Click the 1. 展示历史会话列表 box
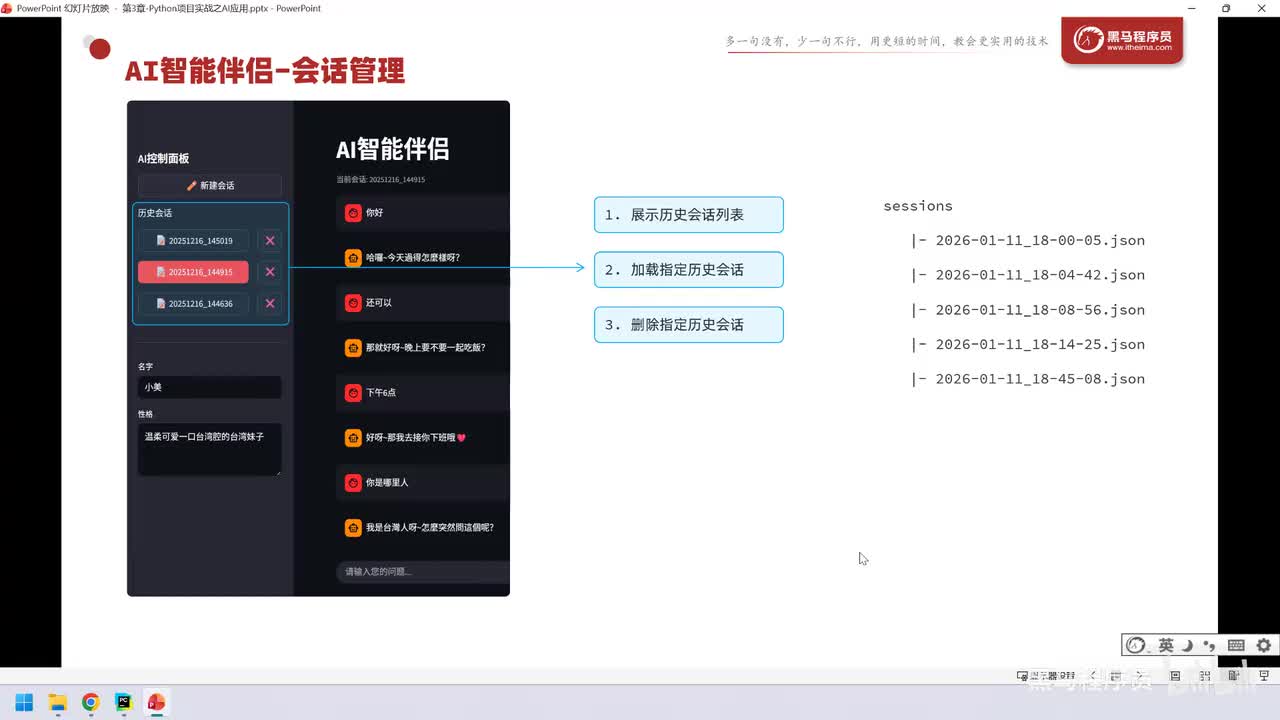This screenshot has width=1280, height=720. tap(689, 215)
